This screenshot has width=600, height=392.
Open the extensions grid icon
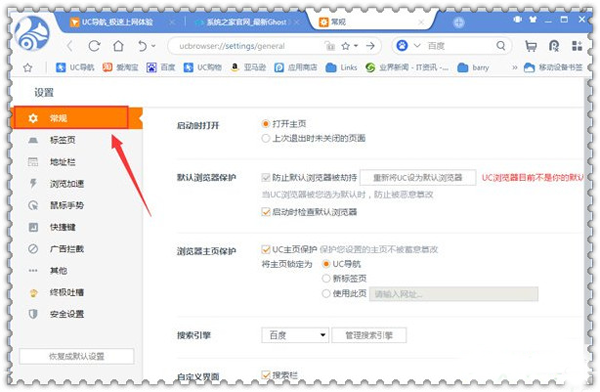pyautogui.click(x=577, y=46)
